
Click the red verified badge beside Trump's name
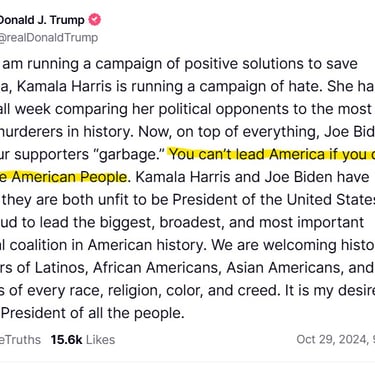pyautogui.click(x=94, y=20)
